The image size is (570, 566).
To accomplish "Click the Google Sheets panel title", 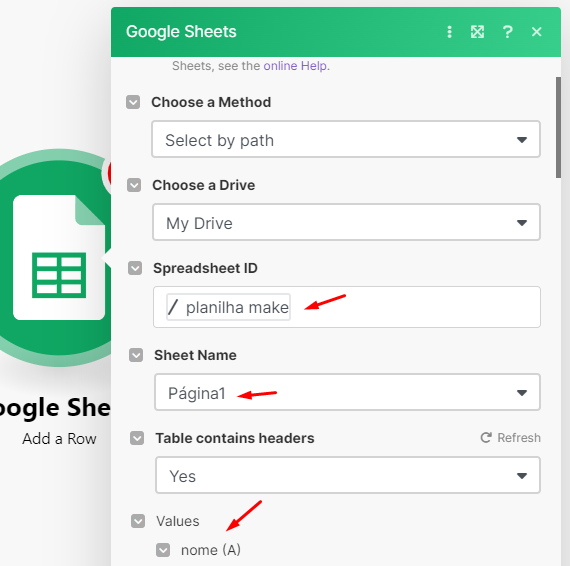I will coord(181,32).
